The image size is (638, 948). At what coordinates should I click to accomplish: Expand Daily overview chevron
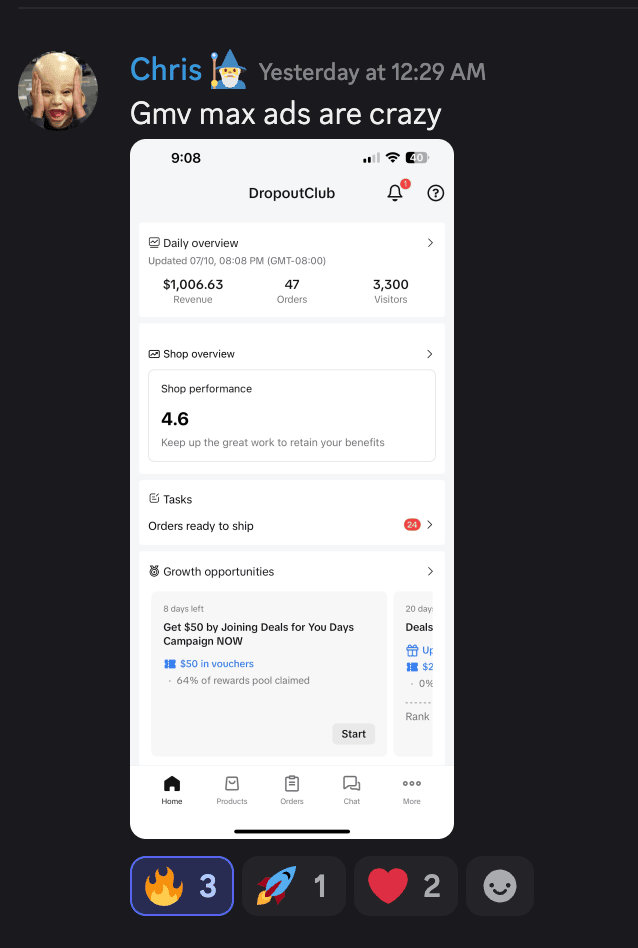430,242
